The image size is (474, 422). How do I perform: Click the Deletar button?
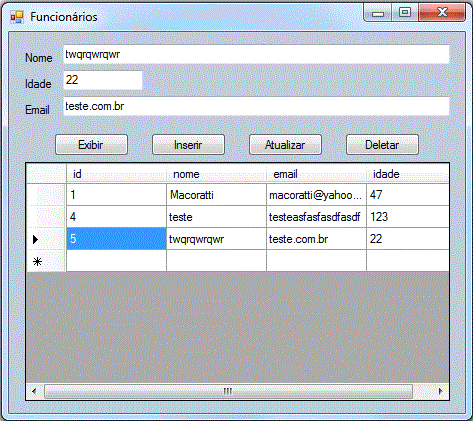382,145
